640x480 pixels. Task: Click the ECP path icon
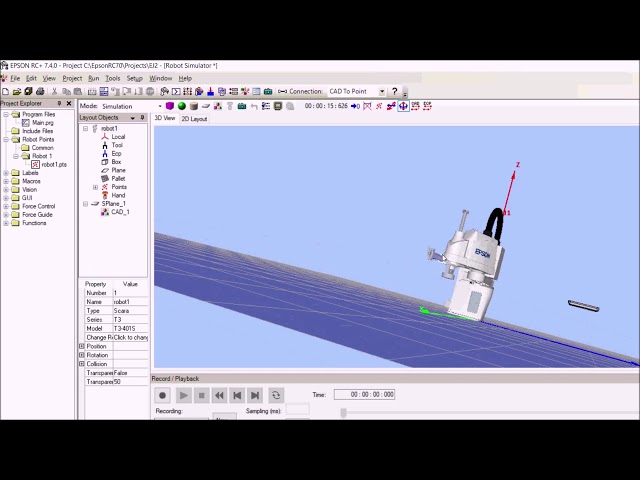[427, 106]
